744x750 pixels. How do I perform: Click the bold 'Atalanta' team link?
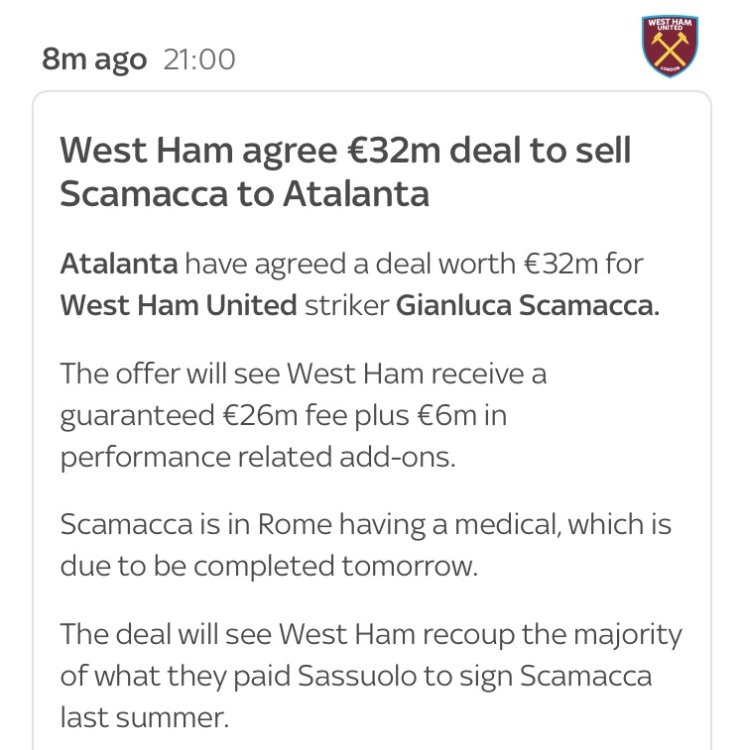click(x=119, y=267)
